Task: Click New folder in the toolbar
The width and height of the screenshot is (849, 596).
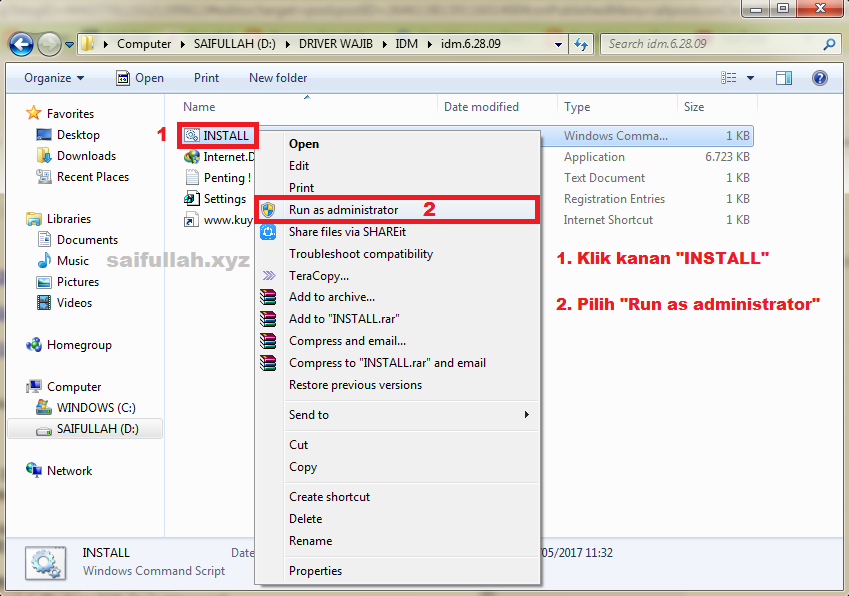Action: (x=278, y=78)
